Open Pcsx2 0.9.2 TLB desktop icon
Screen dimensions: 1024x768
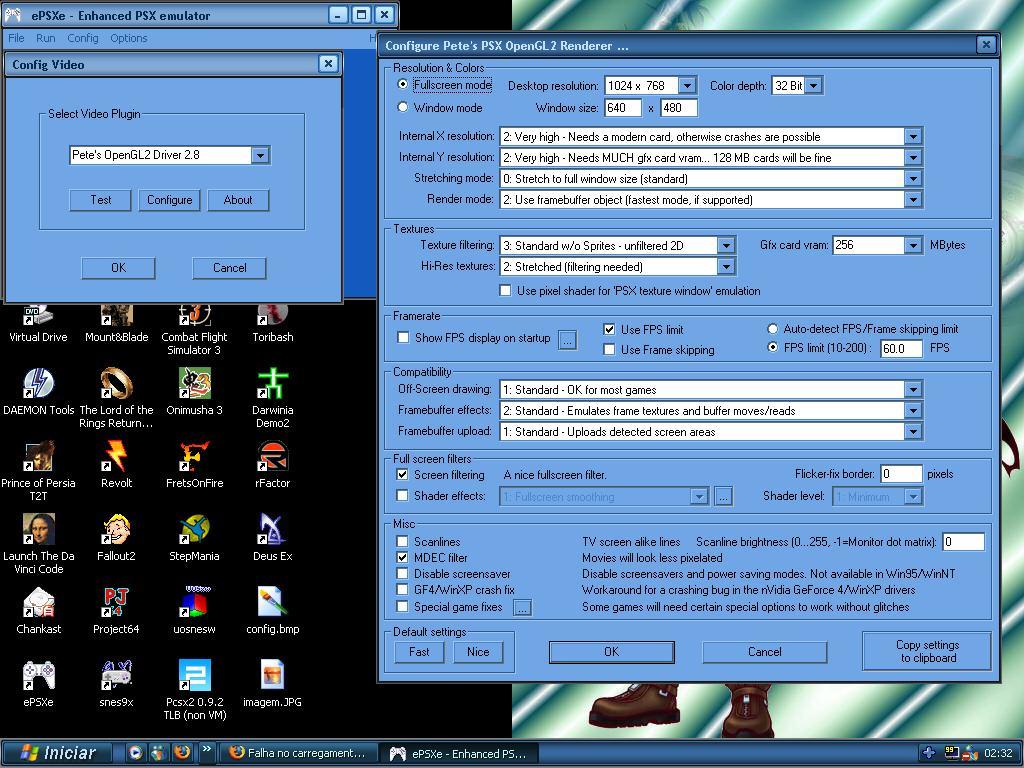coord(195,690)
